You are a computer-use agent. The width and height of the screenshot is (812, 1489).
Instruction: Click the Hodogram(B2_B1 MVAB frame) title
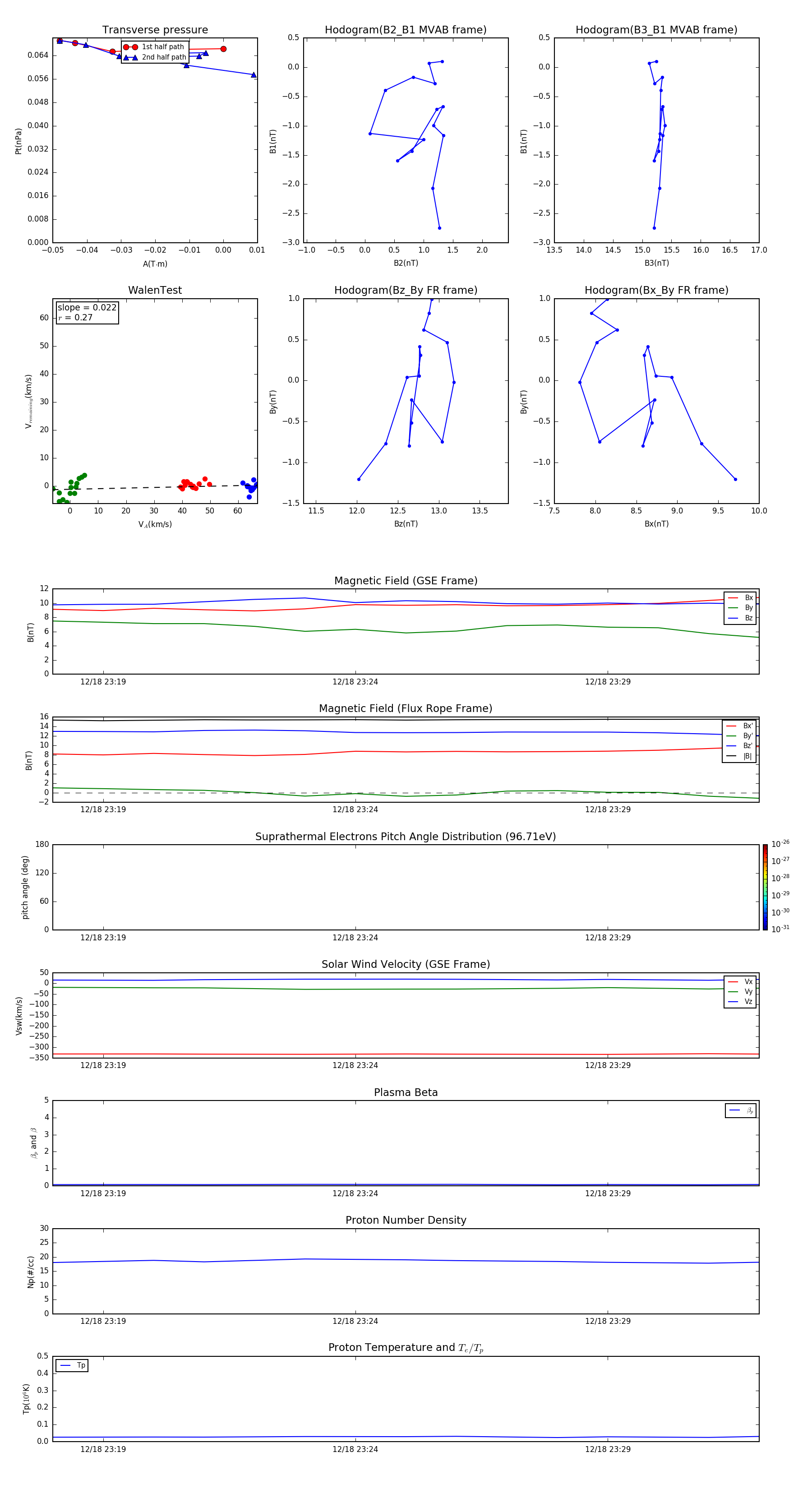pyautogui.click(x=406, y=30)
